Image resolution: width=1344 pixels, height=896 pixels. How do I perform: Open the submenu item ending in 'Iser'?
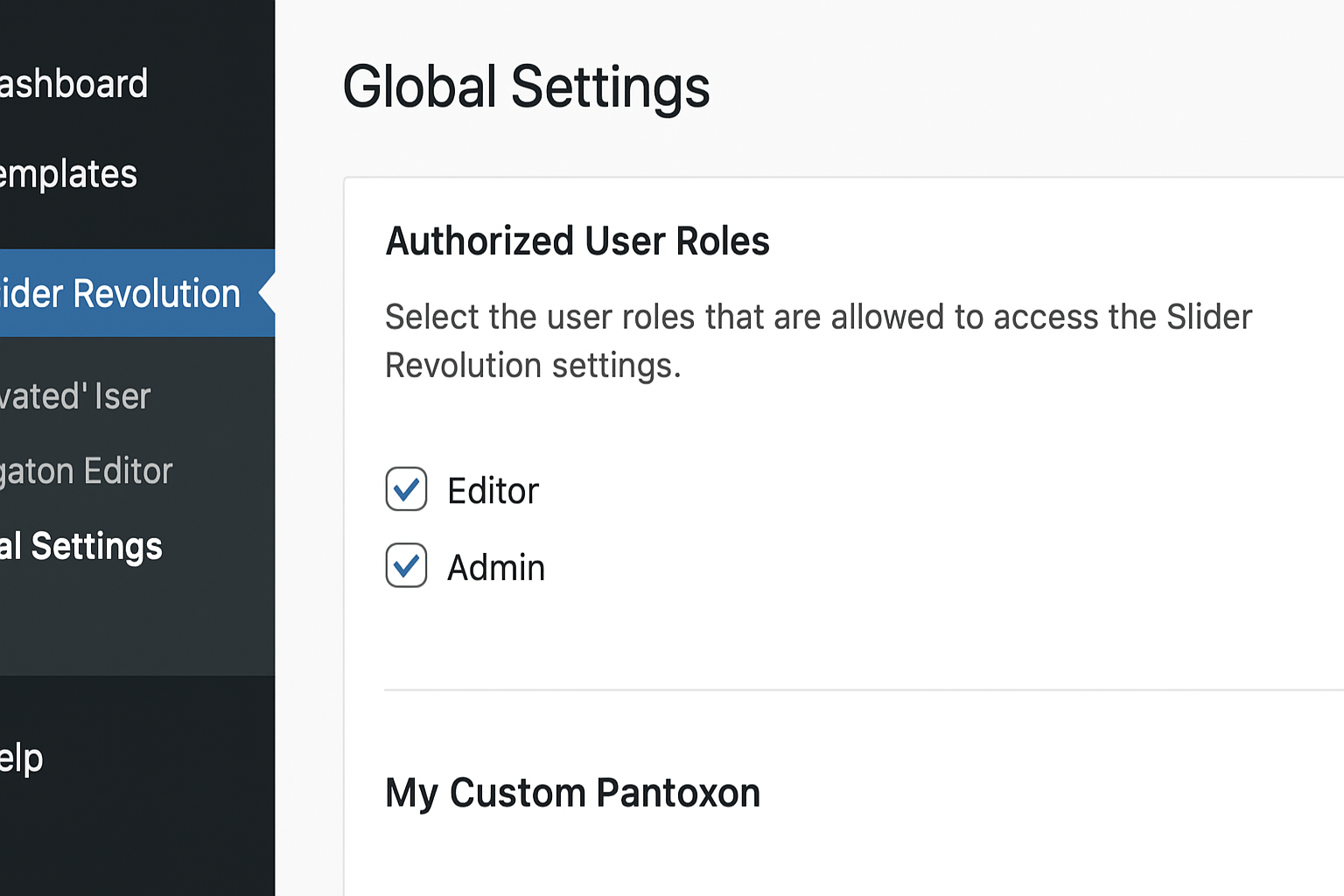coord(75,396)
